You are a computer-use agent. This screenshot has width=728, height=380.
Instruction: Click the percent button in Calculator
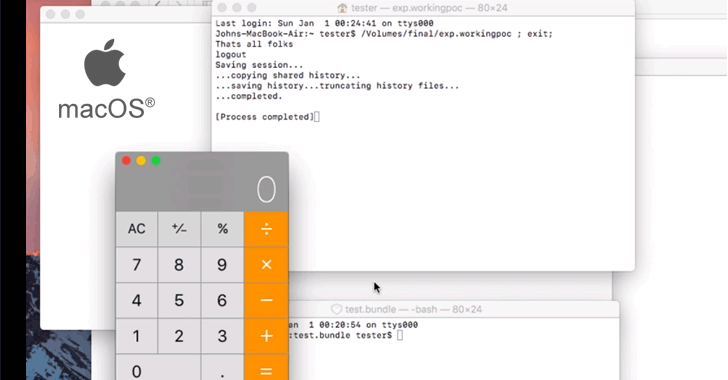(222, 229)
